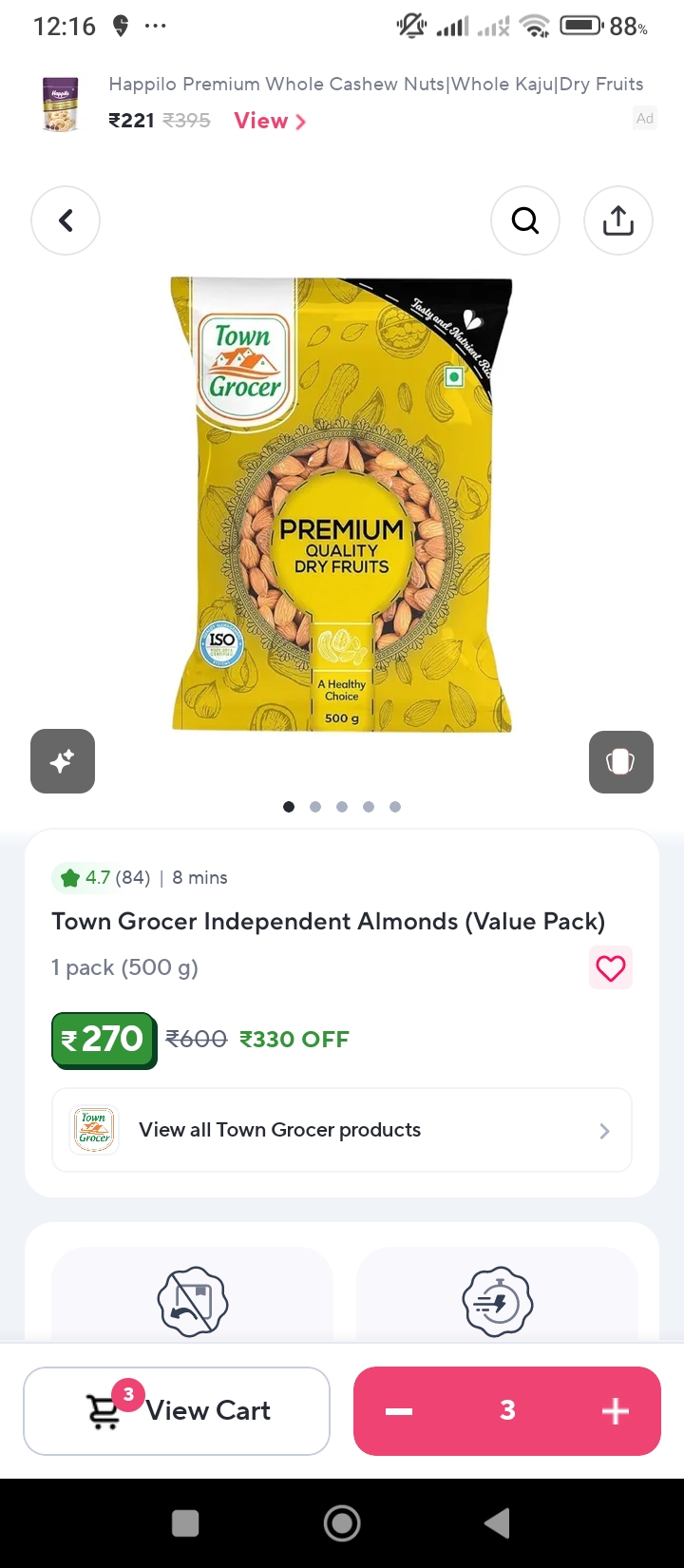Viewport: 684px width, 1568px height.
Task: Tap the fast delivery stopwatch icon
Action: click(x=497, y=1301)
